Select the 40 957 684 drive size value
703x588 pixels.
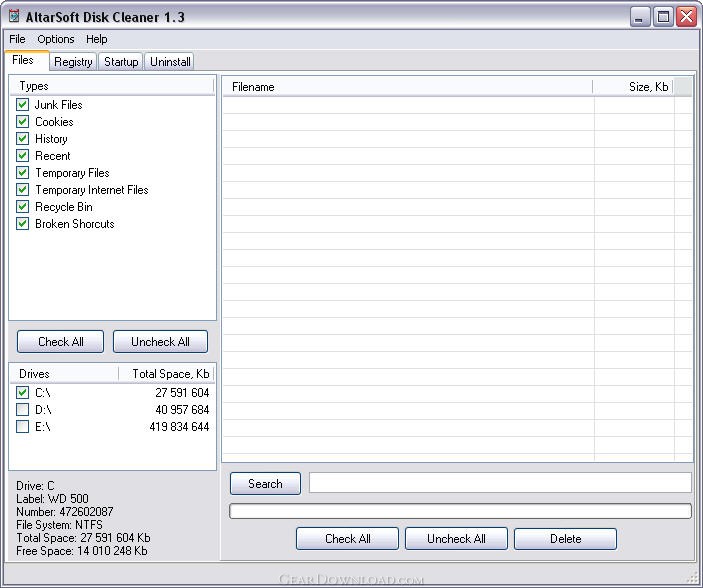(182, 409)
